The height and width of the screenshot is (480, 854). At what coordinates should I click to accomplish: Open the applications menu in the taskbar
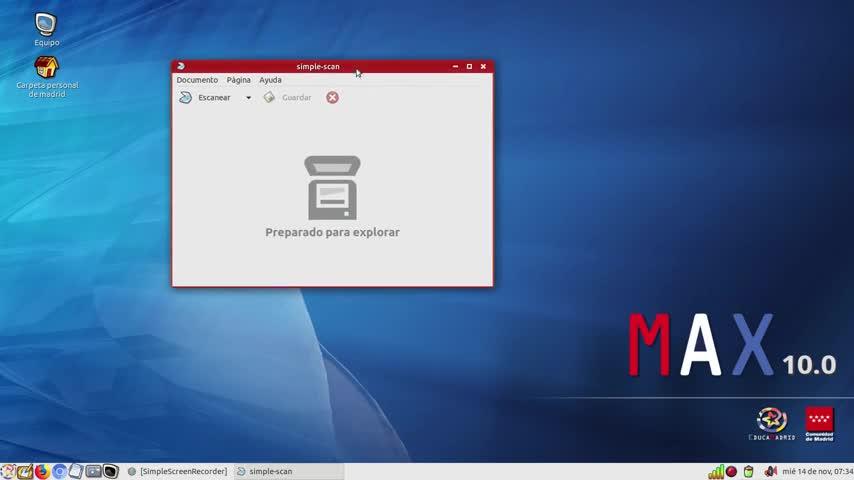8,471
